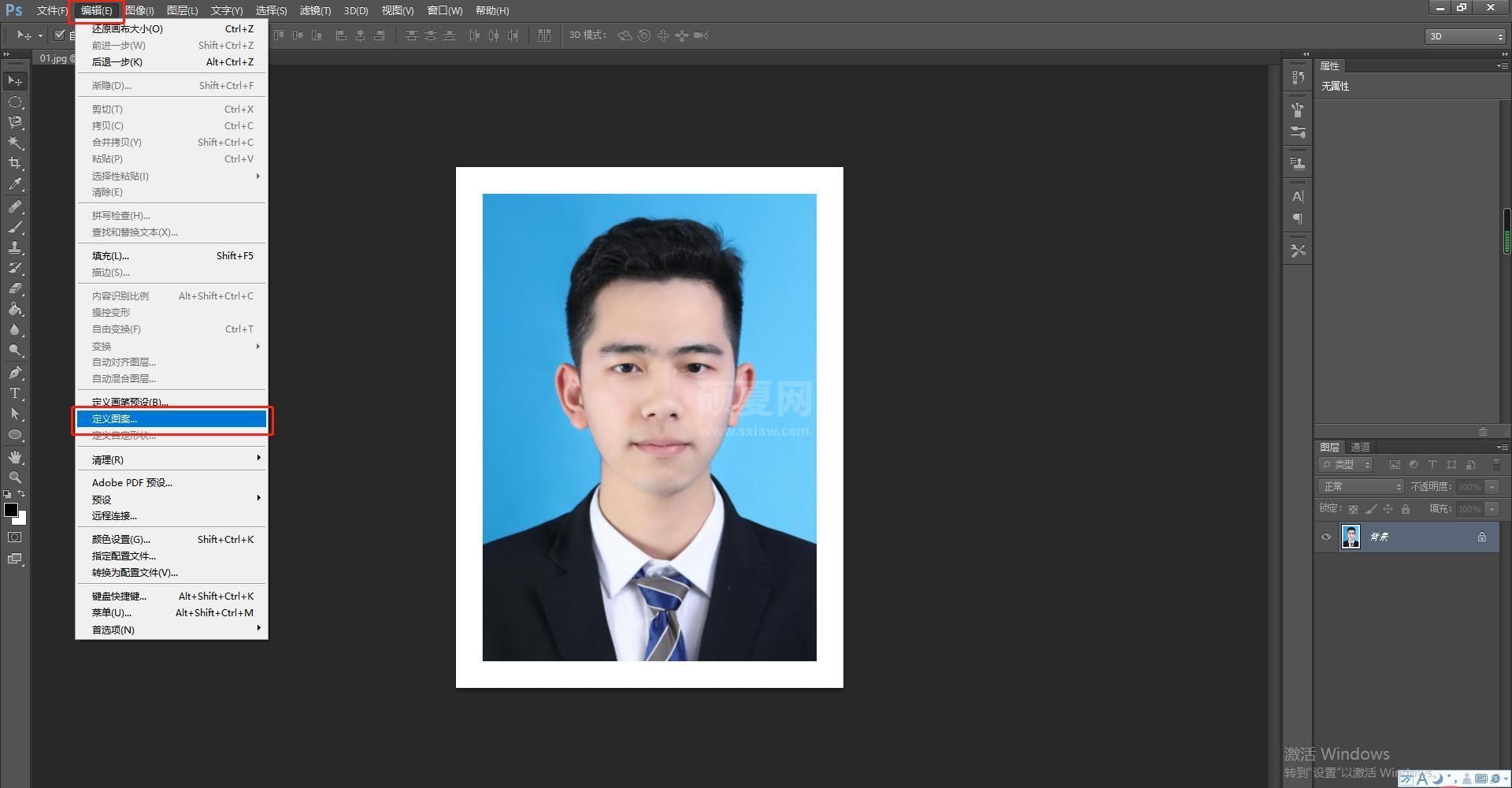Toggle lock all icon
This screenshot has height=788, width=1512.
pyautogui.click(x=1406, y=509)
